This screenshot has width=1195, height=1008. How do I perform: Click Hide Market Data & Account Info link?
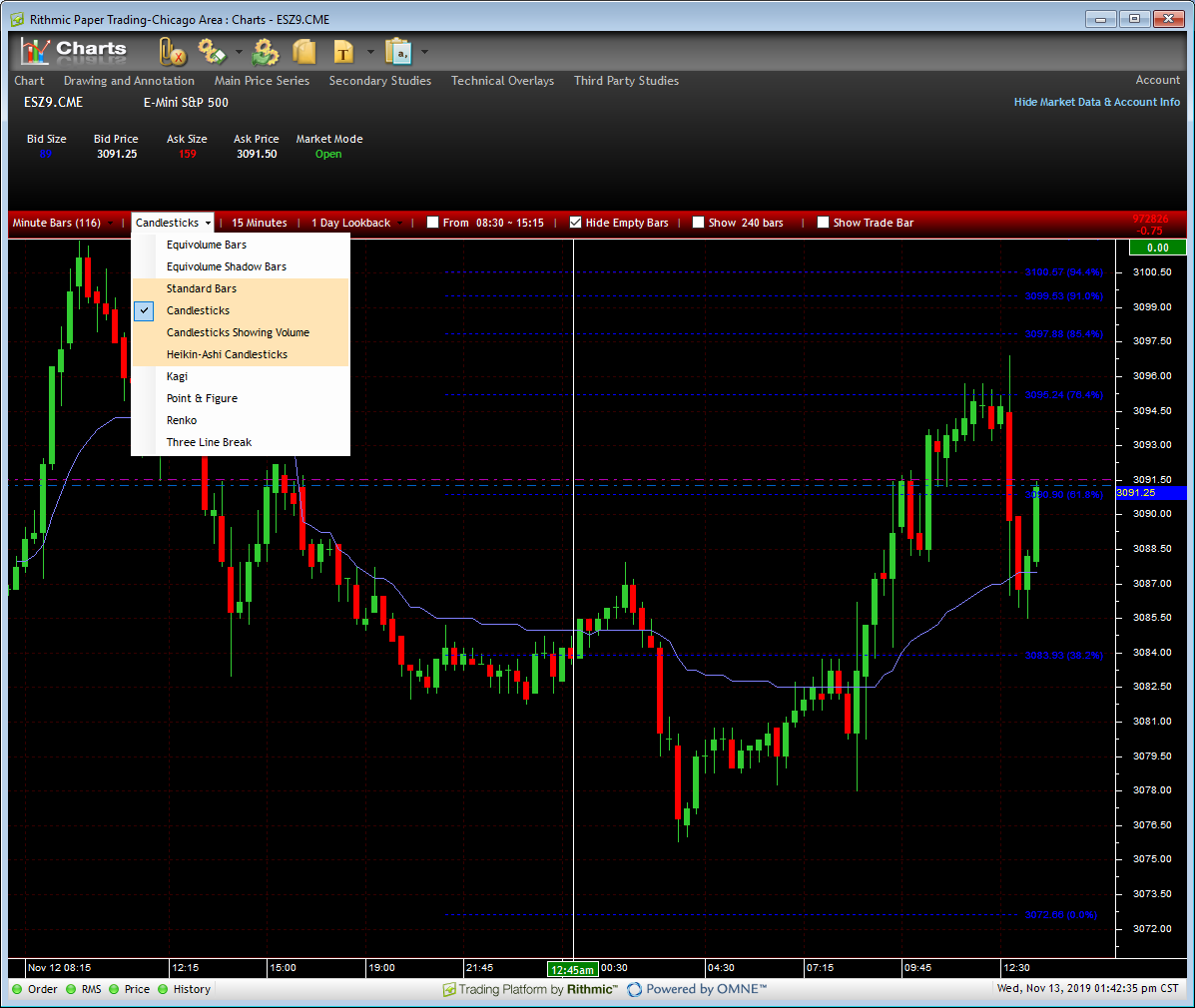coord(1096,102)
